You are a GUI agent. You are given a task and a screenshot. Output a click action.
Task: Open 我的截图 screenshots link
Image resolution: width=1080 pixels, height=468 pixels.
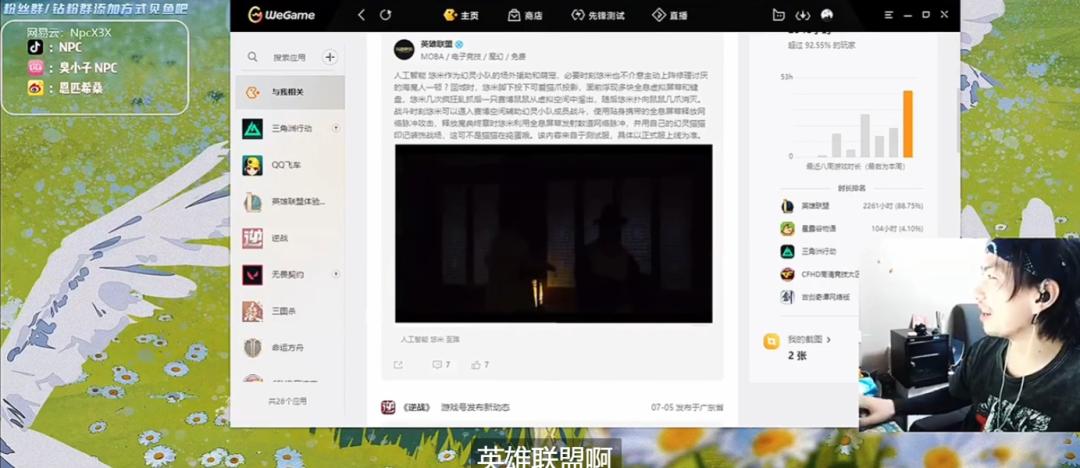coord(809,340)
